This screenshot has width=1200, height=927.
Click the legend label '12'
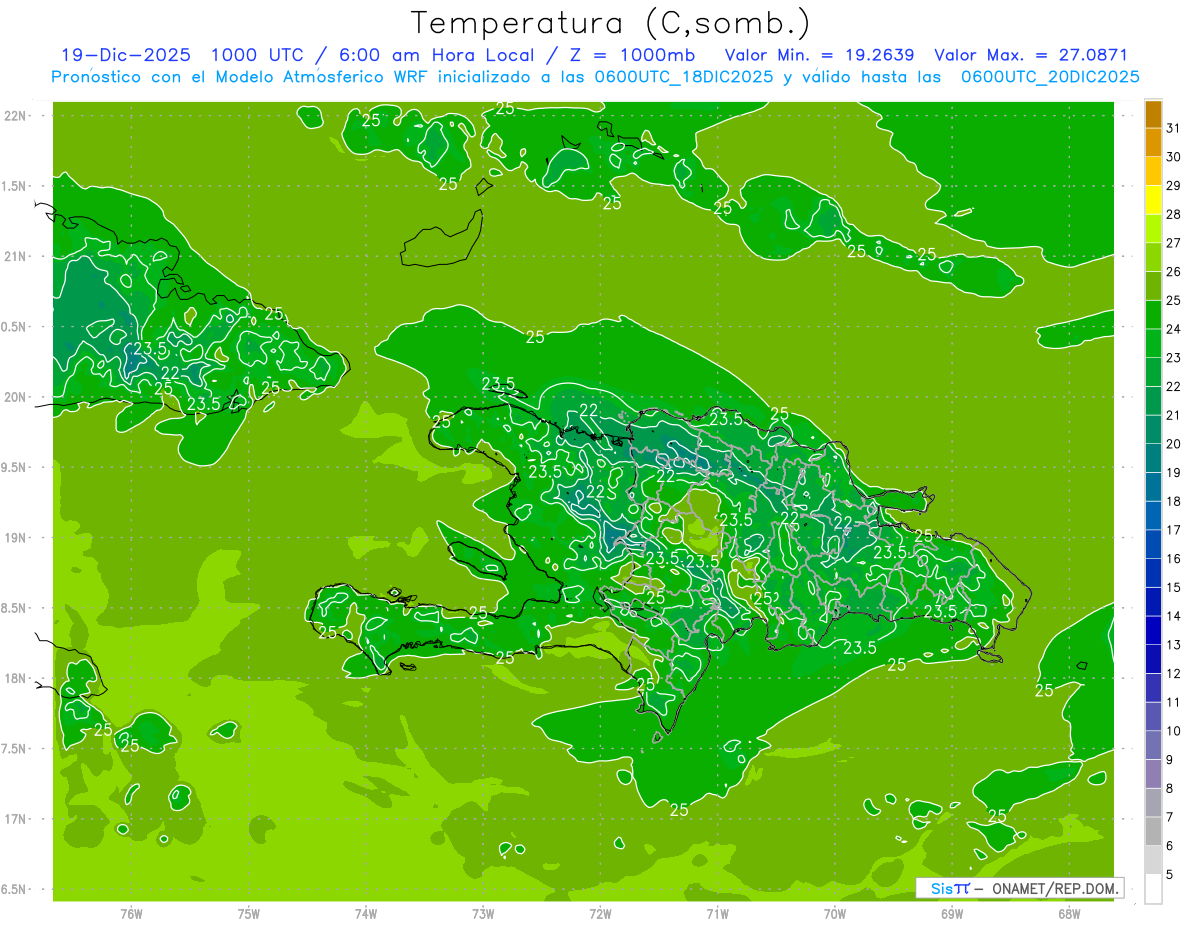coord(1174,674)
